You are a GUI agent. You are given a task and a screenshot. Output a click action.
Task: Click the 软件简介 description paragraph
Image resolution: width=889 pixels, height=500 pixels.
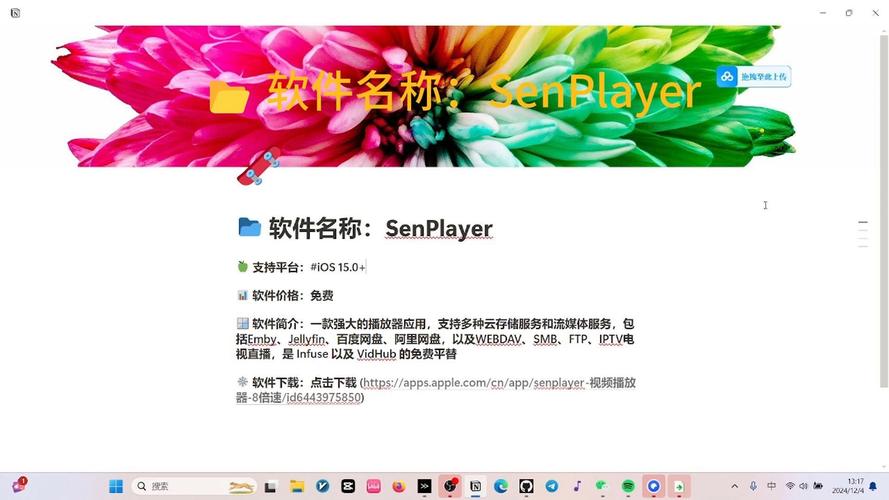pos(435,339)
